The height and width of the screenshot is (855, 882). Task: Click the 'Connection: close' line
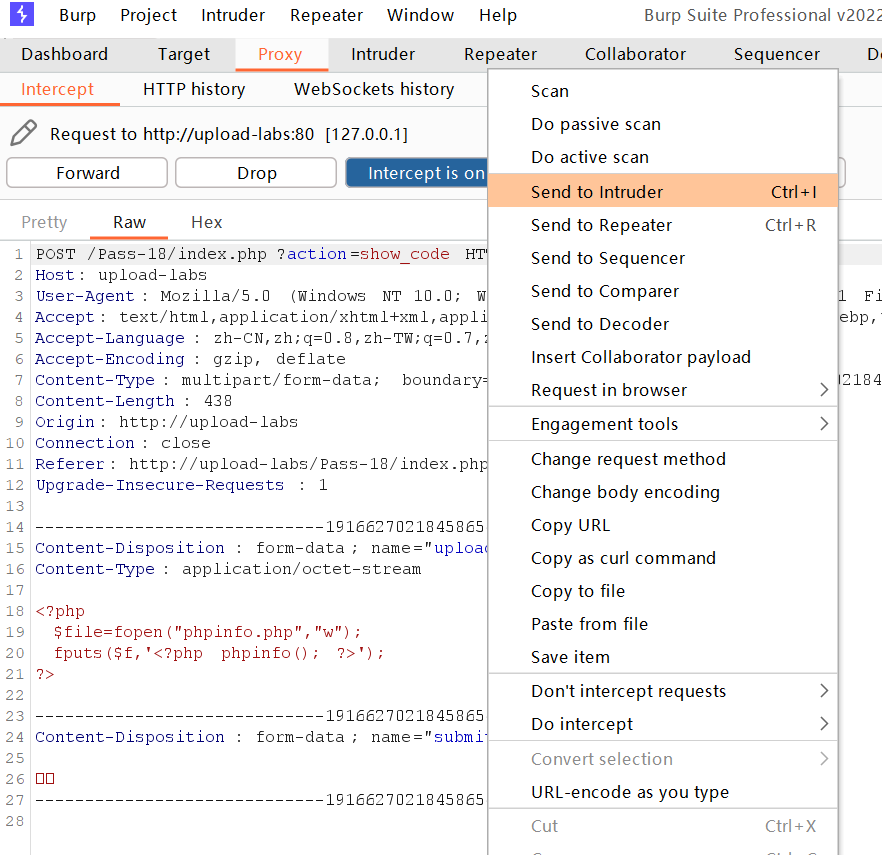(123, 443)
